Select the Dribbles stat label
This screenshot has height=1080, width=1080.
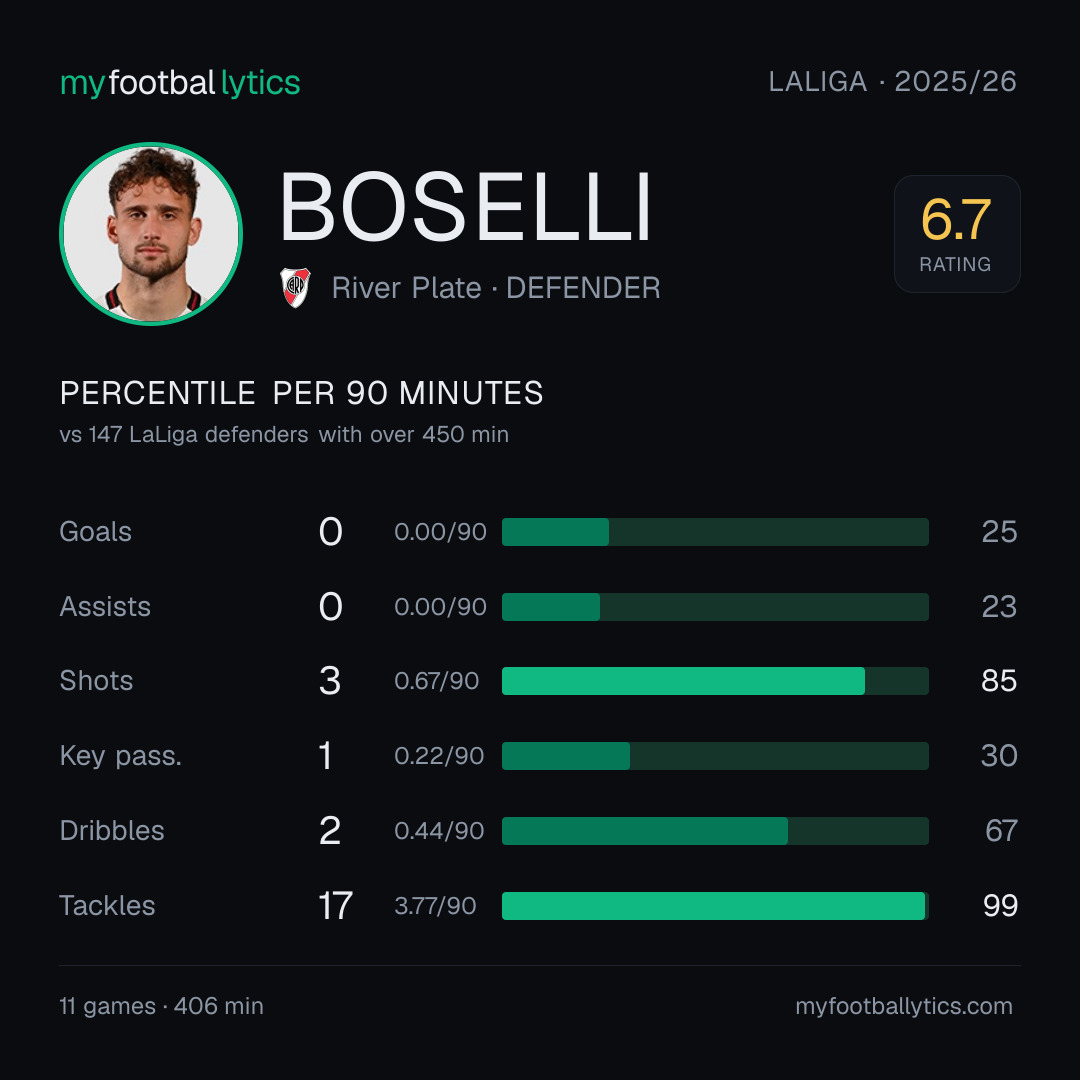click(112, 831)
